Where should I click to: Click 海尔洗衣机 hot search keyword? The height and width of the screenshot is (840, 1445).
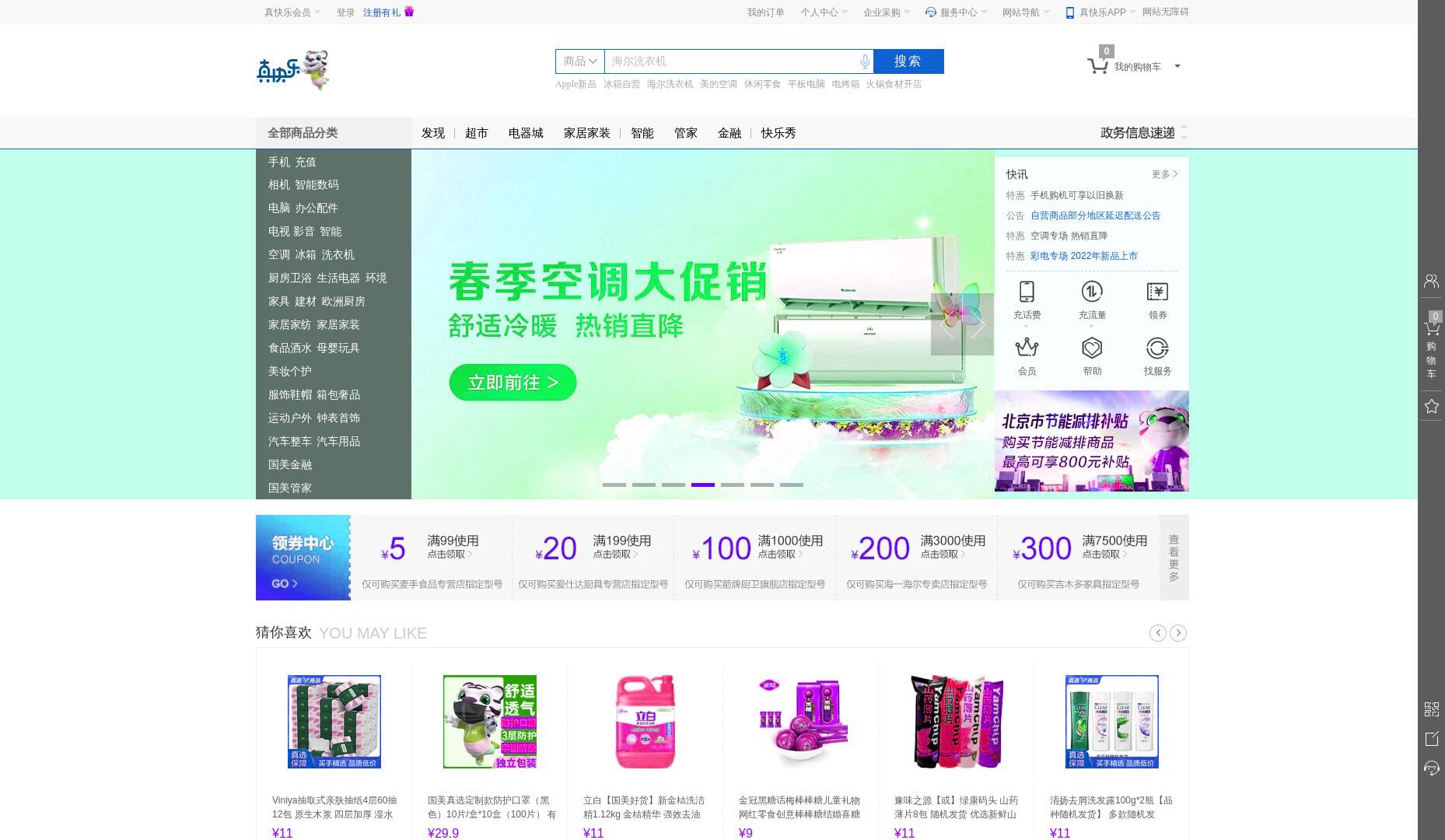(670, 84)
